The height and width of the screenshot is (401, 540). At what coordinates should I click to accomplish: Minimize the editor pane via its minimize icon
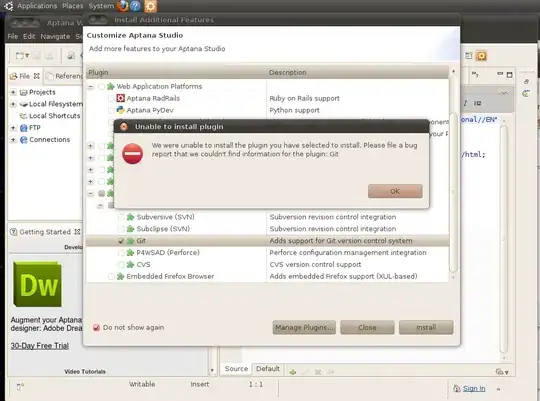click(x=500, y=74)
